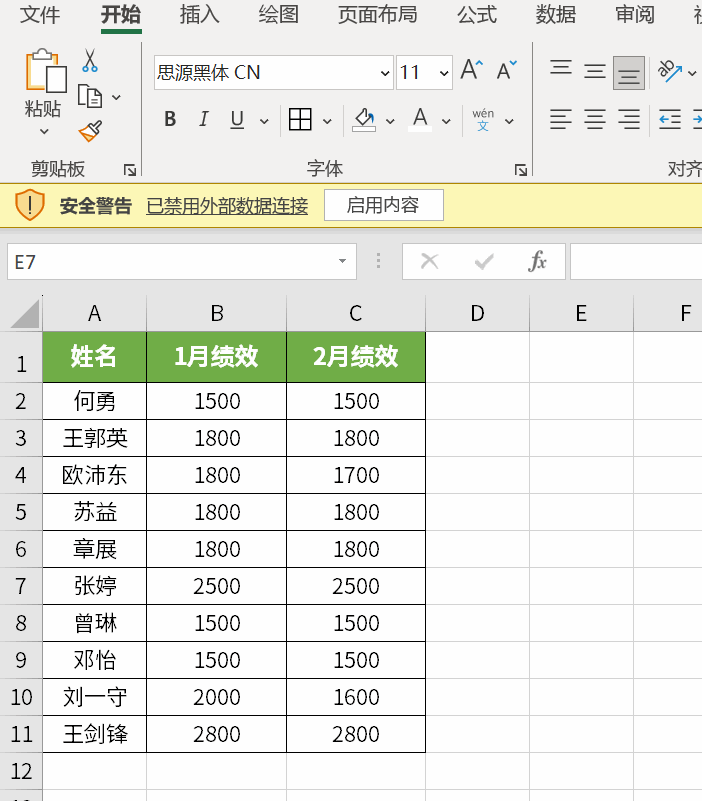
Task: Expand phonetic guide options arrow
Action: pos(509,121)
